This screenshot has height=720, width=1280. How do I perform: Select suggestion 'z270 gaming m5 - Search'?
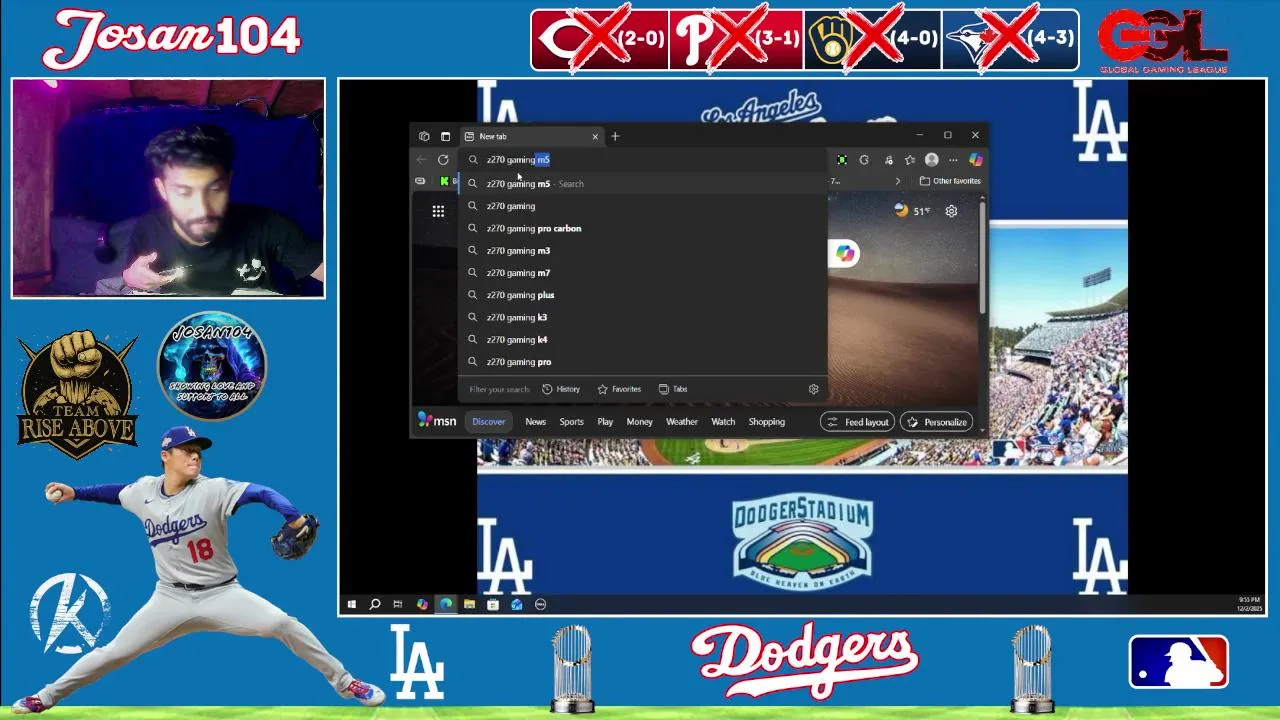tap(645, 184)
